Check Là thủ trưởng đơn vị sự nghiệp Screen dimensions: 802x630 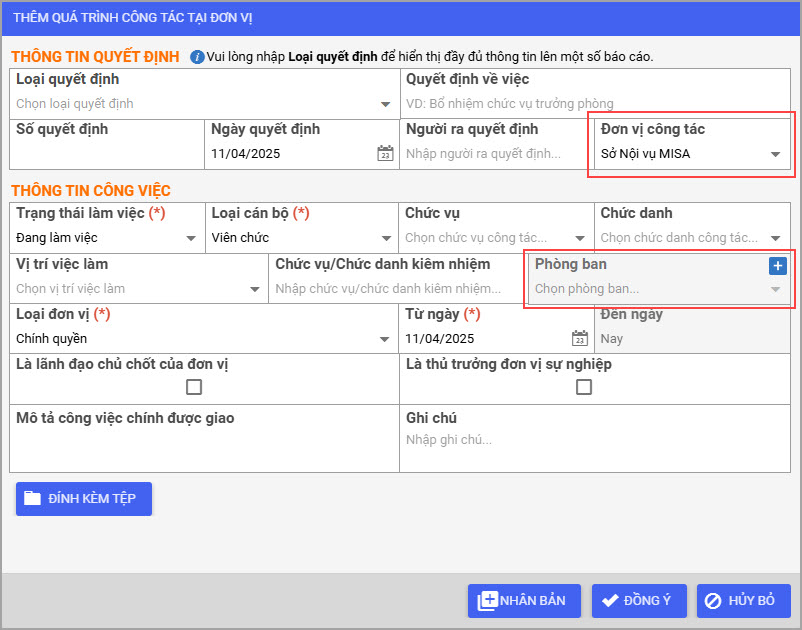coord(584,387)
